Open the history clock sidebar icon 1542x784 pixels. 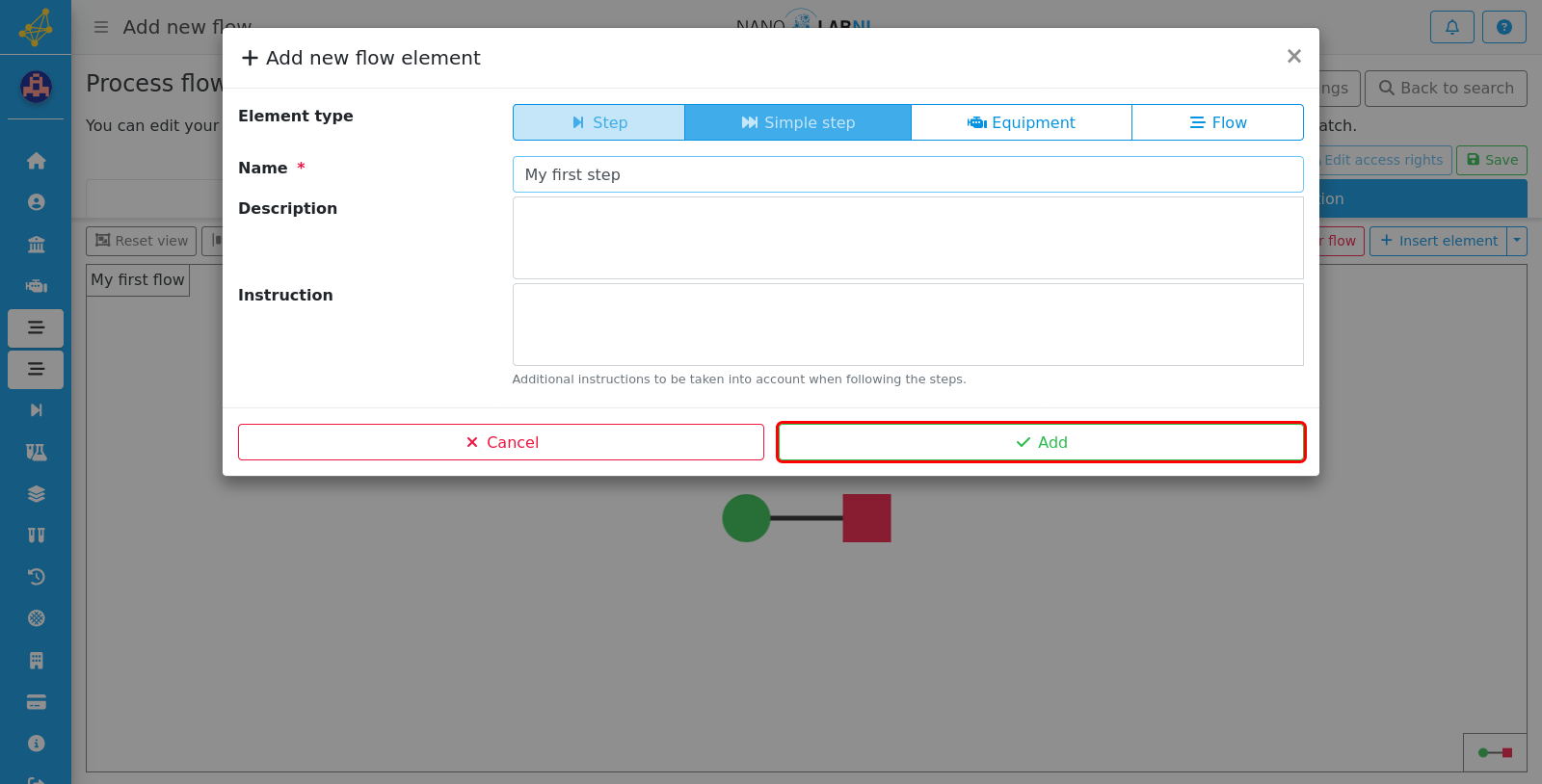[x=36, y=577]
